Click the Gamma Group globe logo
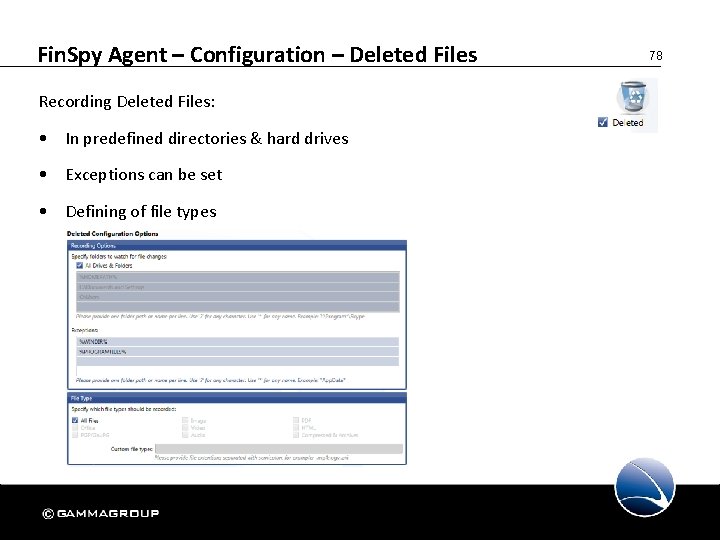The height and width of the screenshot is (540, 720). coord(645,487)
